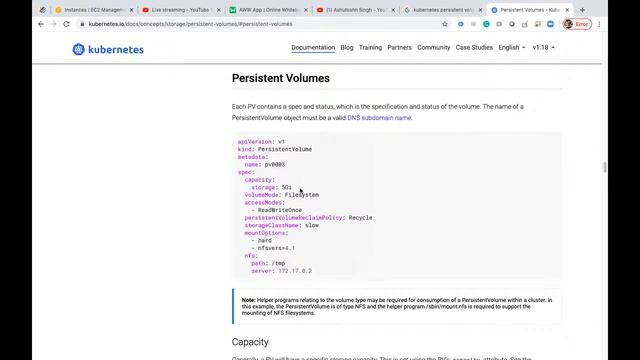This screenshot has width=640, height=360.
Task: Click the green circular extension icon
Action: [486, 24]
